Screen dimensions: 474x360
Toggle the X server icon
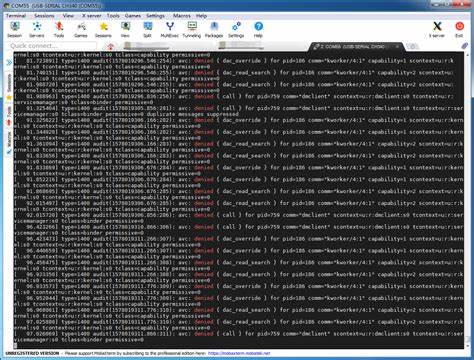click(437, 29)
